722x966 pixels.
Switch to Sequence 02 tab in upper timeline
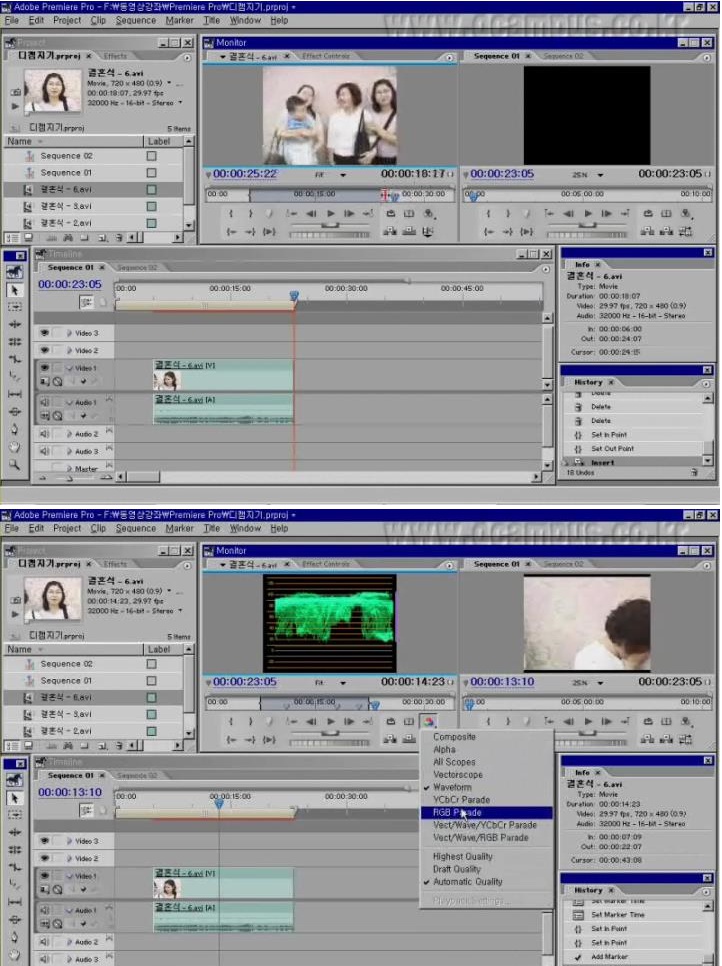(137, 268)
